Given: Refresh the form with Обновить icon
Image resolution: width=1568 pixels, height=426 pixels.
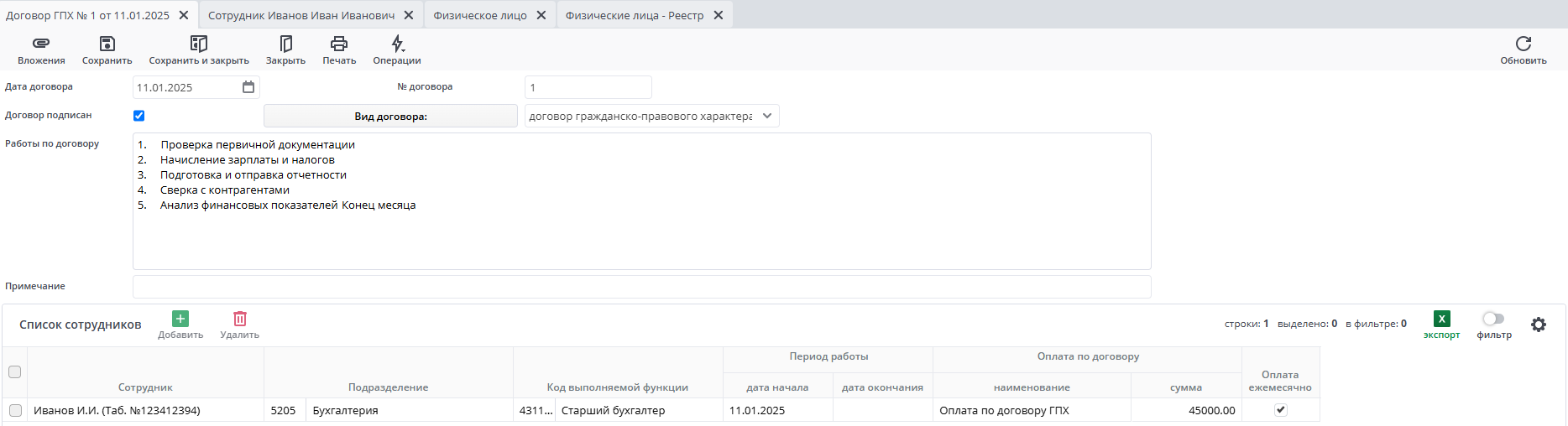Looking at the screenshot, I should coord(1523,44).
